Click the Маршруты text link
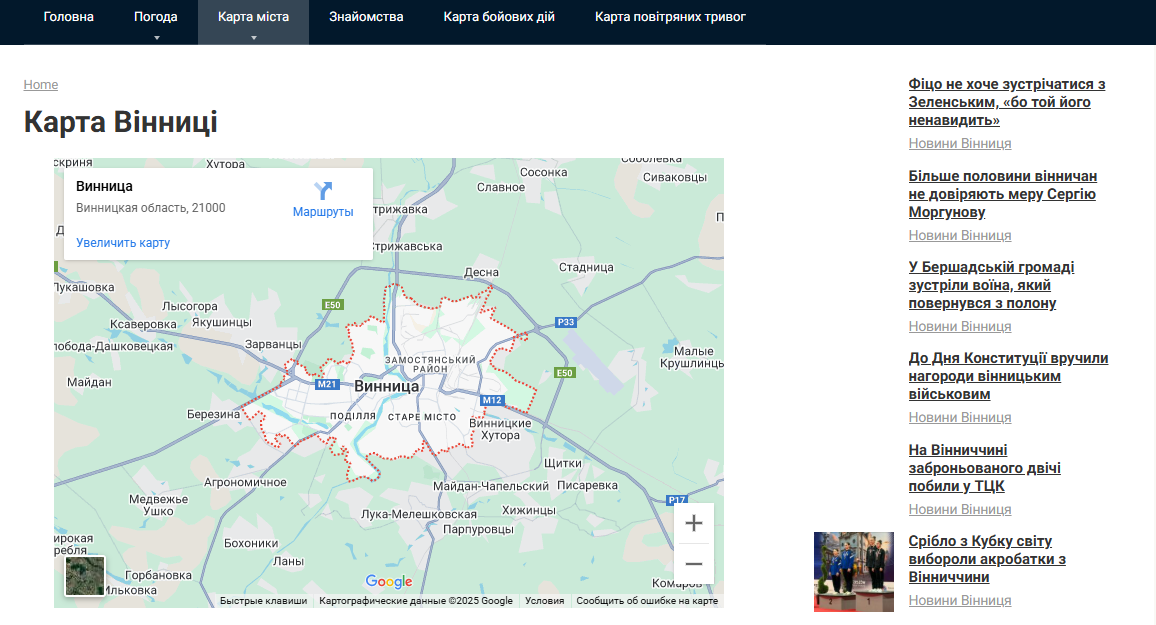Viewport: 1156px width, 625px height. [x=323, y=212]
